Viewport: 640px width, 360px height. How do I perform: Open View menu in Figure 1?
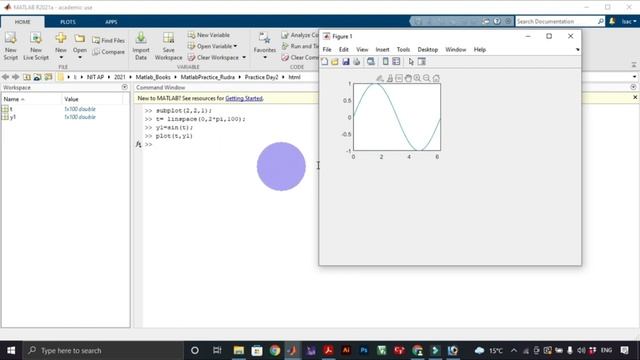click(362, 49)
